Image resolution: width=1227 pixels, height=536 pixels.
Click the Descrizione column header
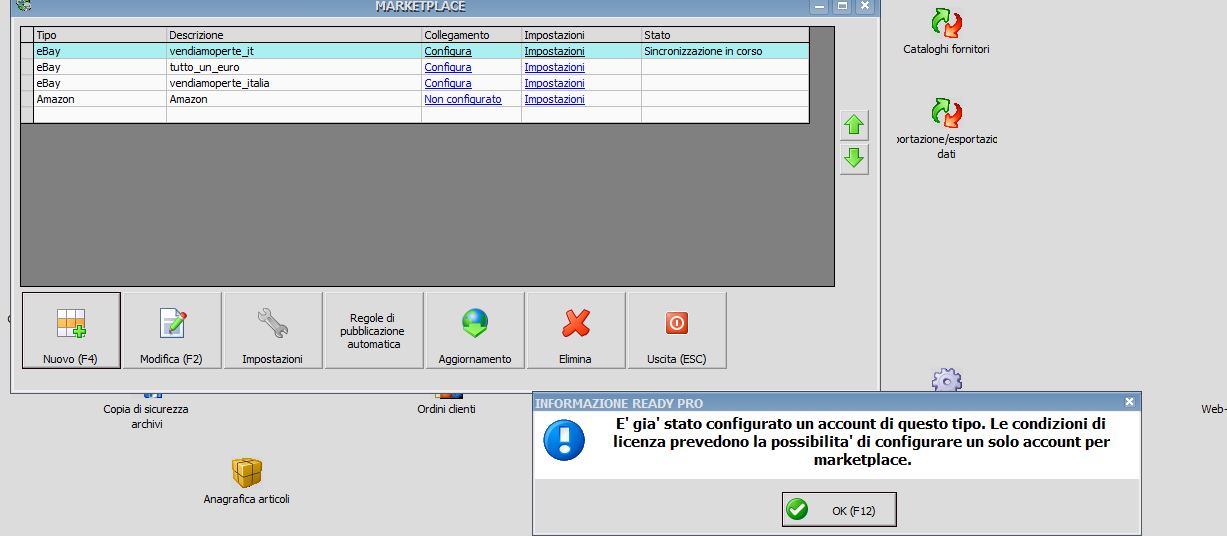(294, 35)
